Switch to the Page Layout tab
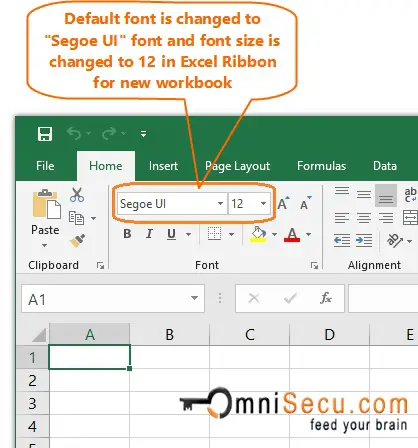 [x=237, y=166]
